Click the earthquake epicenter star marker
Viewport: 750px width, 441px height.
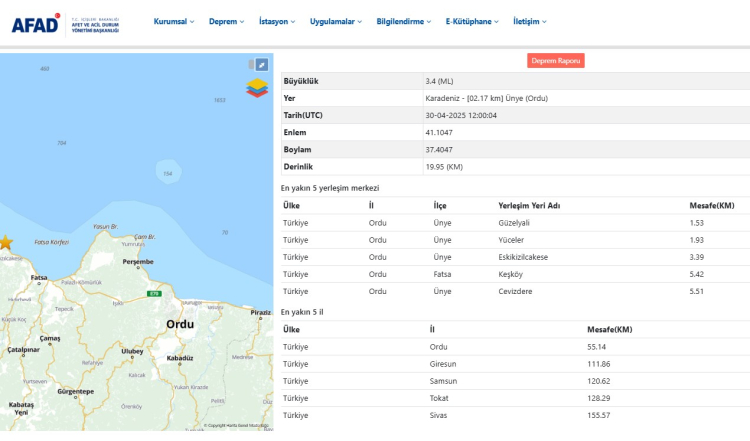pos(5,242)
